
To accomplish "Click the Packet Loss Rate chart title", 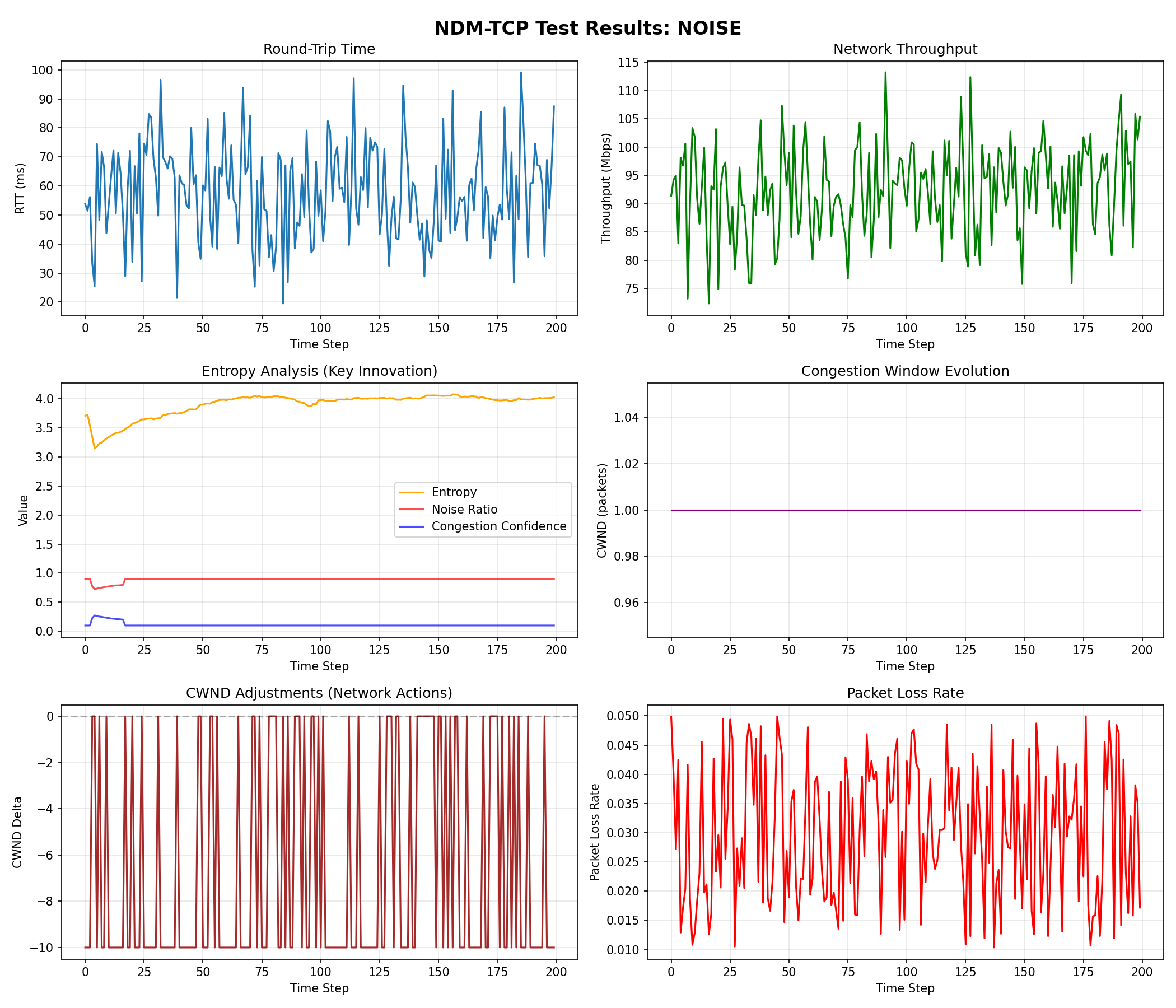I will pyautogui.click(x=905, y=693).
